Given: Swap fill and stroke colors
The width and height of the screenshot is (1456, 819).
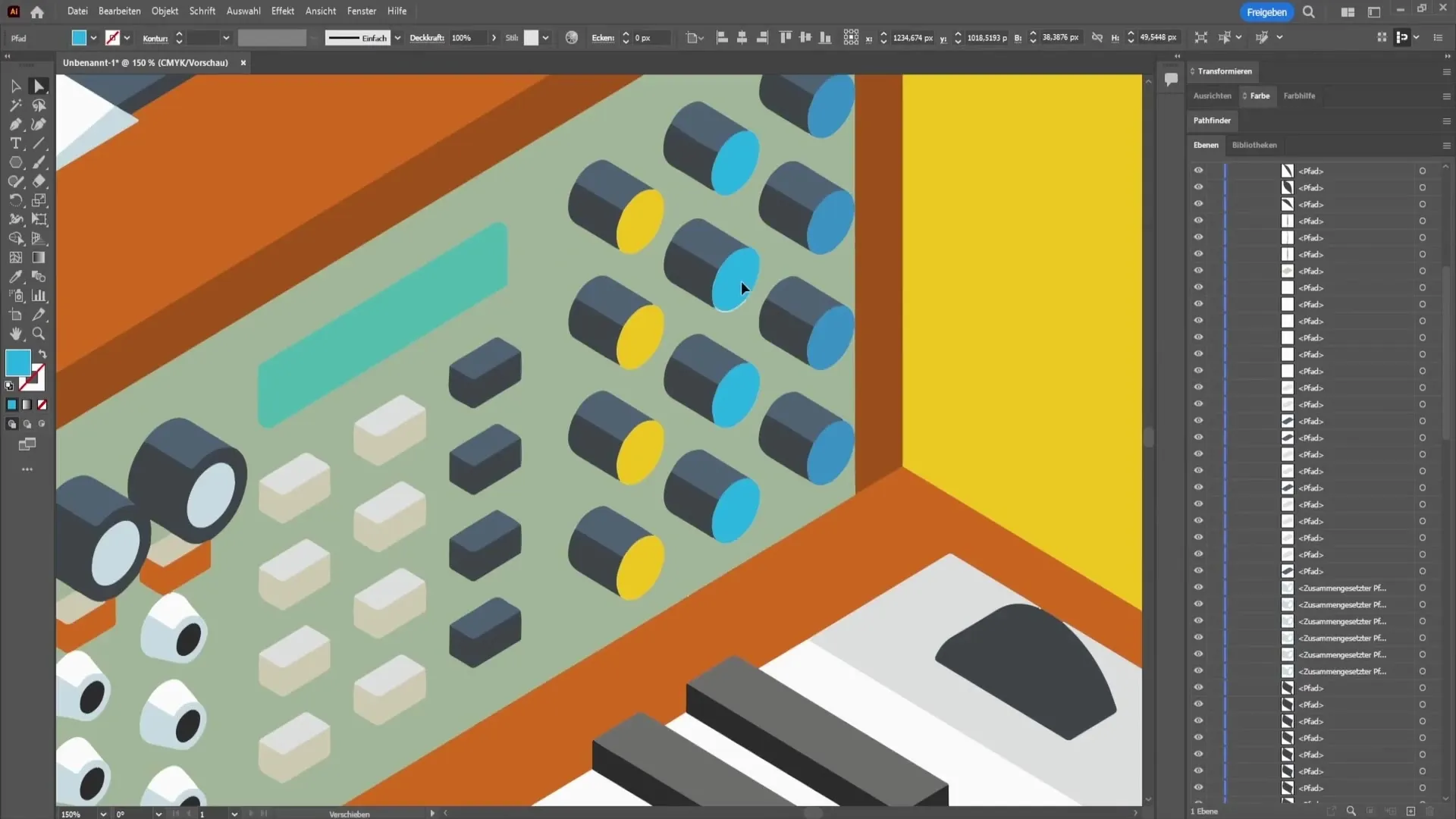Looking at the screenshot, I should [x=42, y=354].
